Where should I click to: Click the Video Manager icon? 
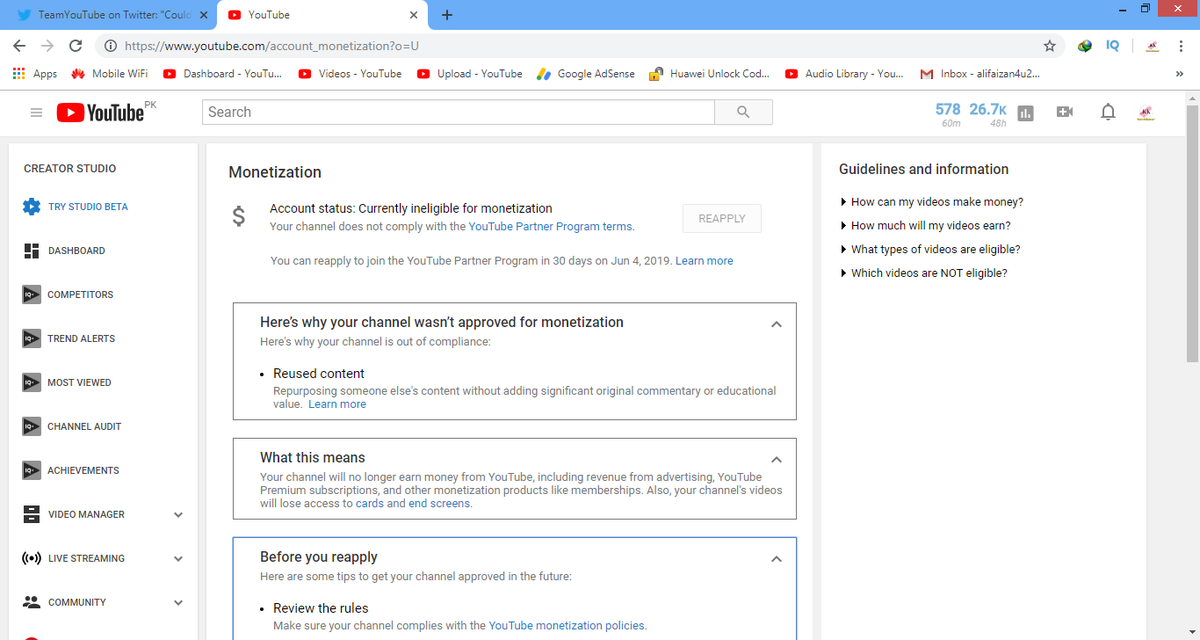point(31,515)
